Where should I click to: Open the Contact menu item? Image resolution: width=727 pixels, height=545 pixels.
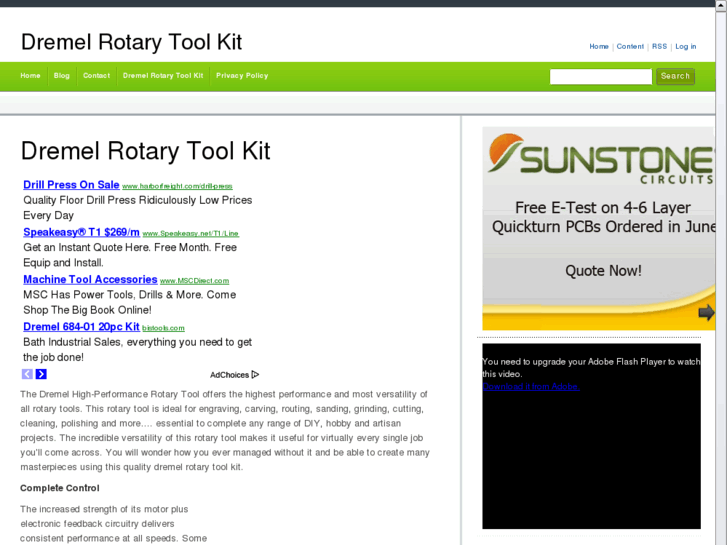(x=96, y=76)
